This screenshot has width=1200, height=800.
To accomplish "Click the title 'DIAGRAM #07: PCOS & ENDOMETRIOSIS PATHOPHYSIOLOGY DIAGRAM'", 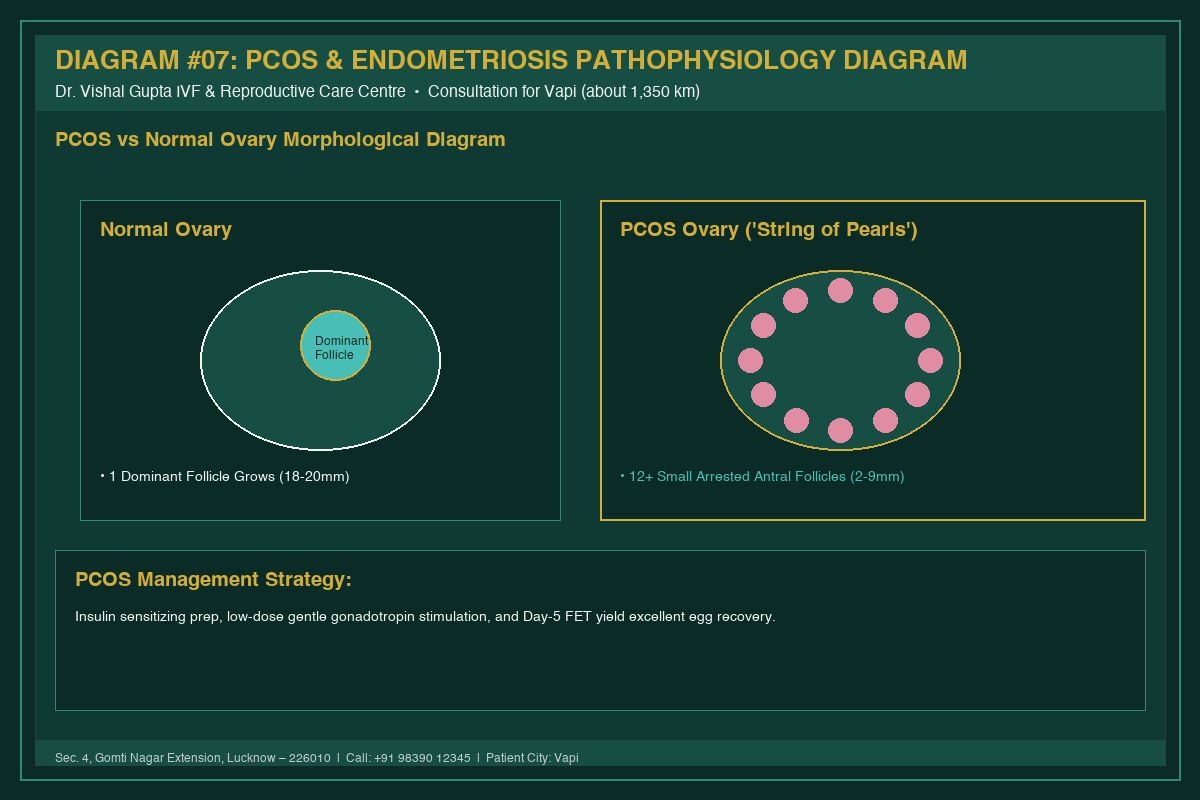I will tap(511, 60).
